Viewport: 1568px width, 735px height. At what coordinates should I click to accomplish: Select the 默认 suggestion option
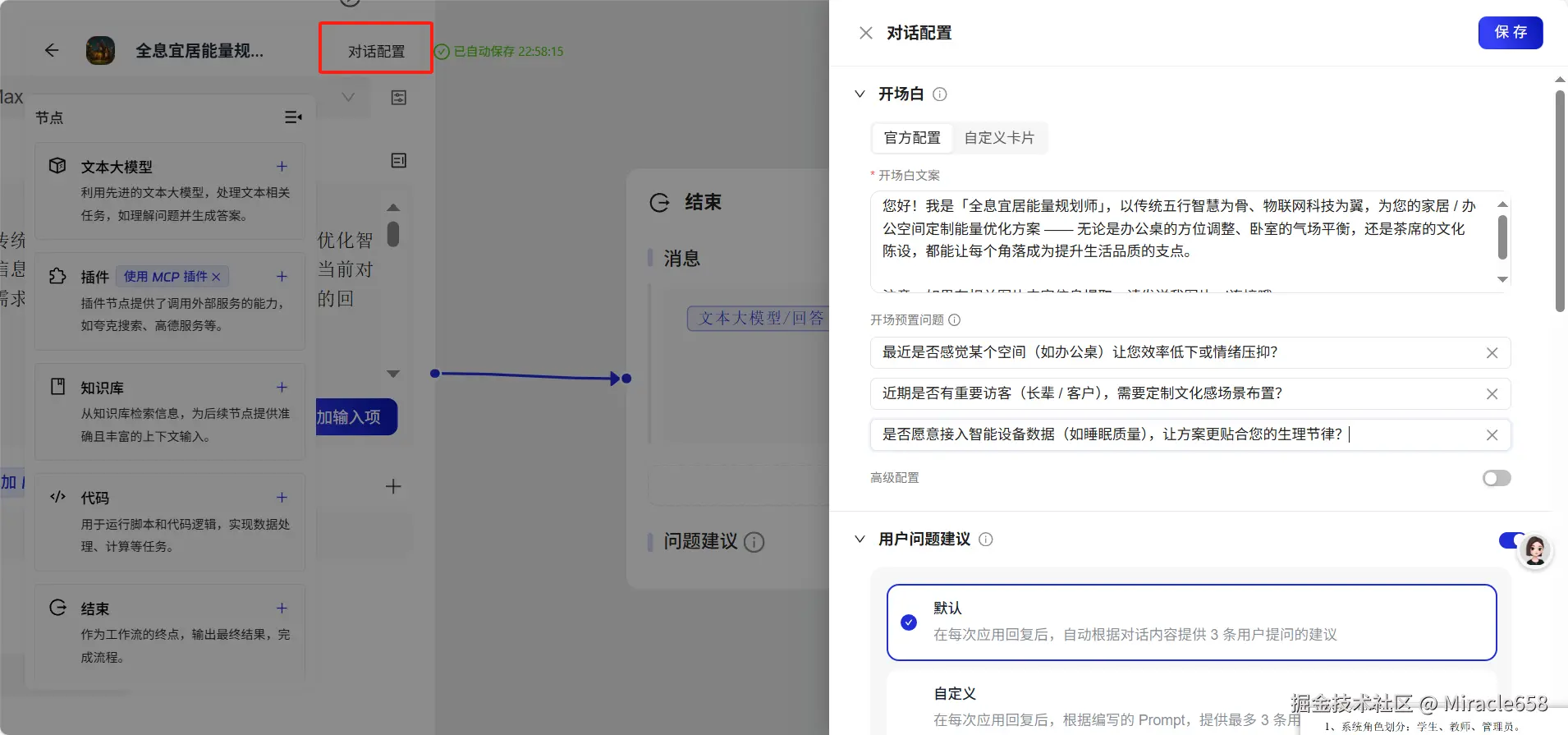click(1191, 622)
